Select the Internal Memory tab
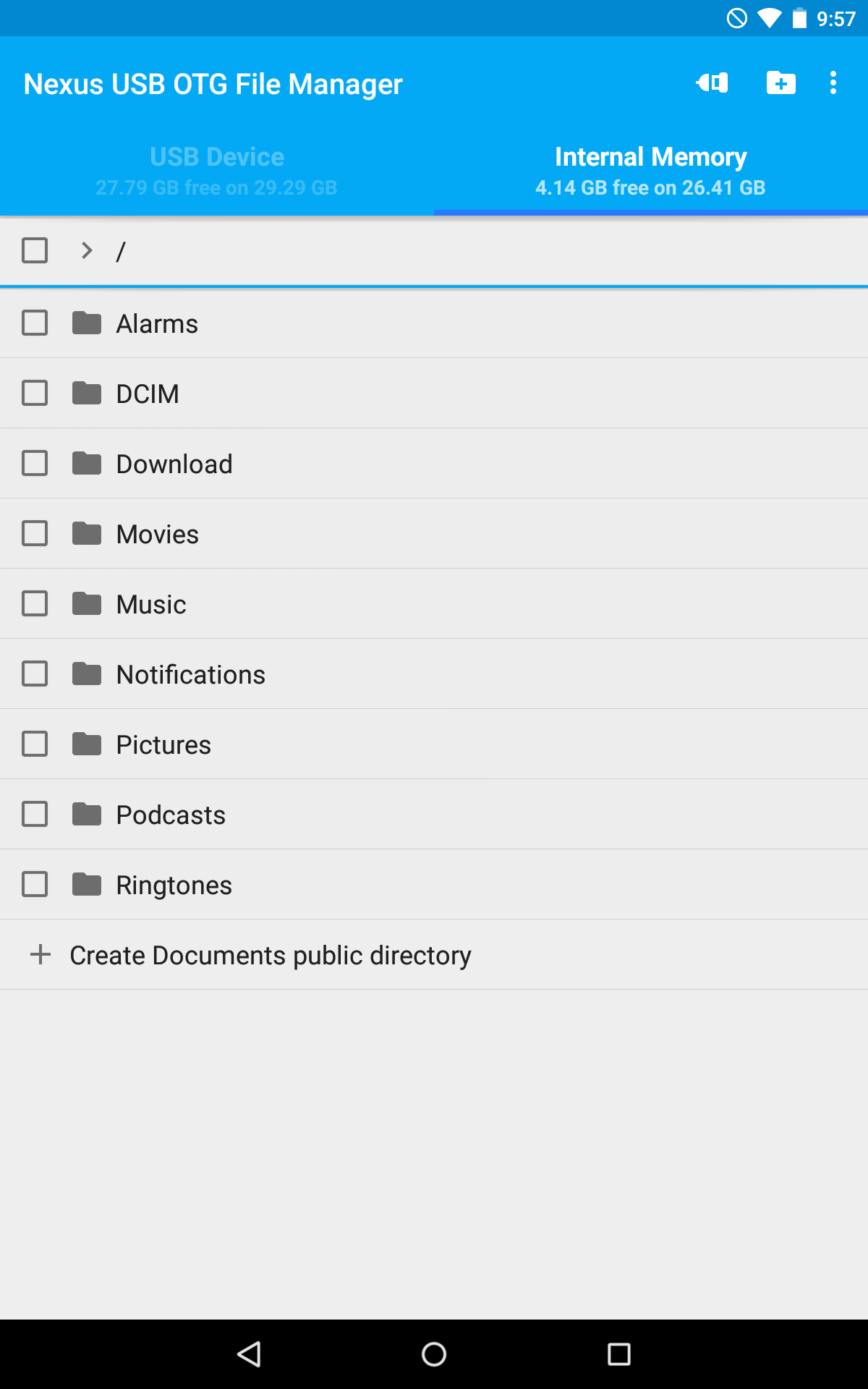868x1389 pixels. 651,171
